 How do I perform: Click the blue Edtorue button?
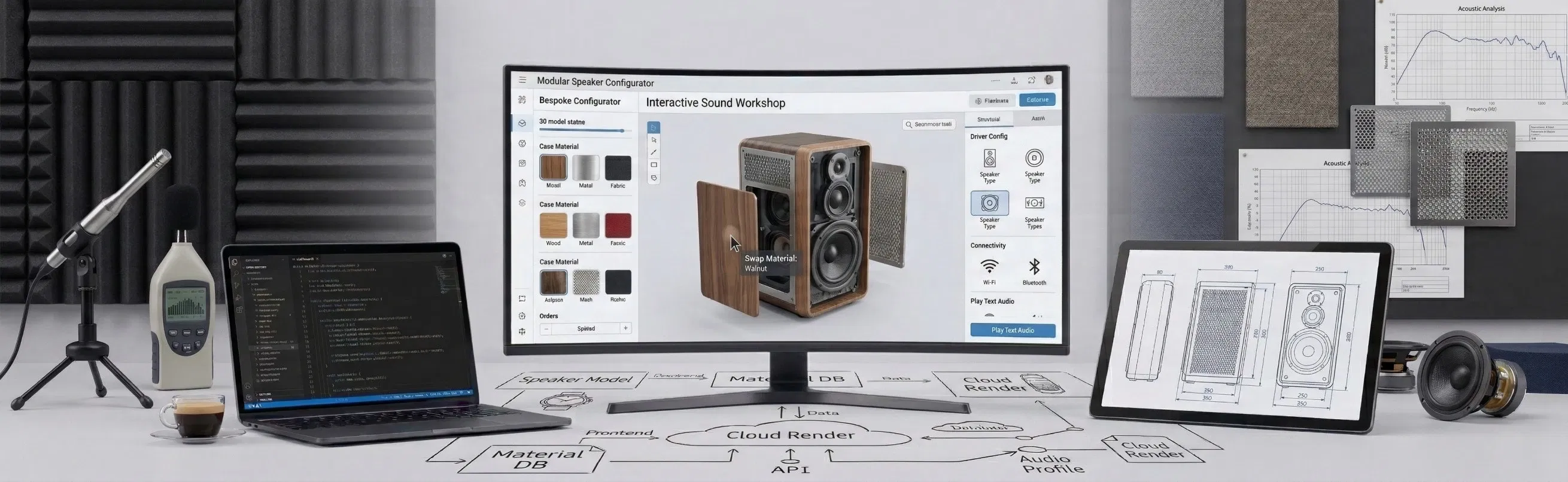1037,100
